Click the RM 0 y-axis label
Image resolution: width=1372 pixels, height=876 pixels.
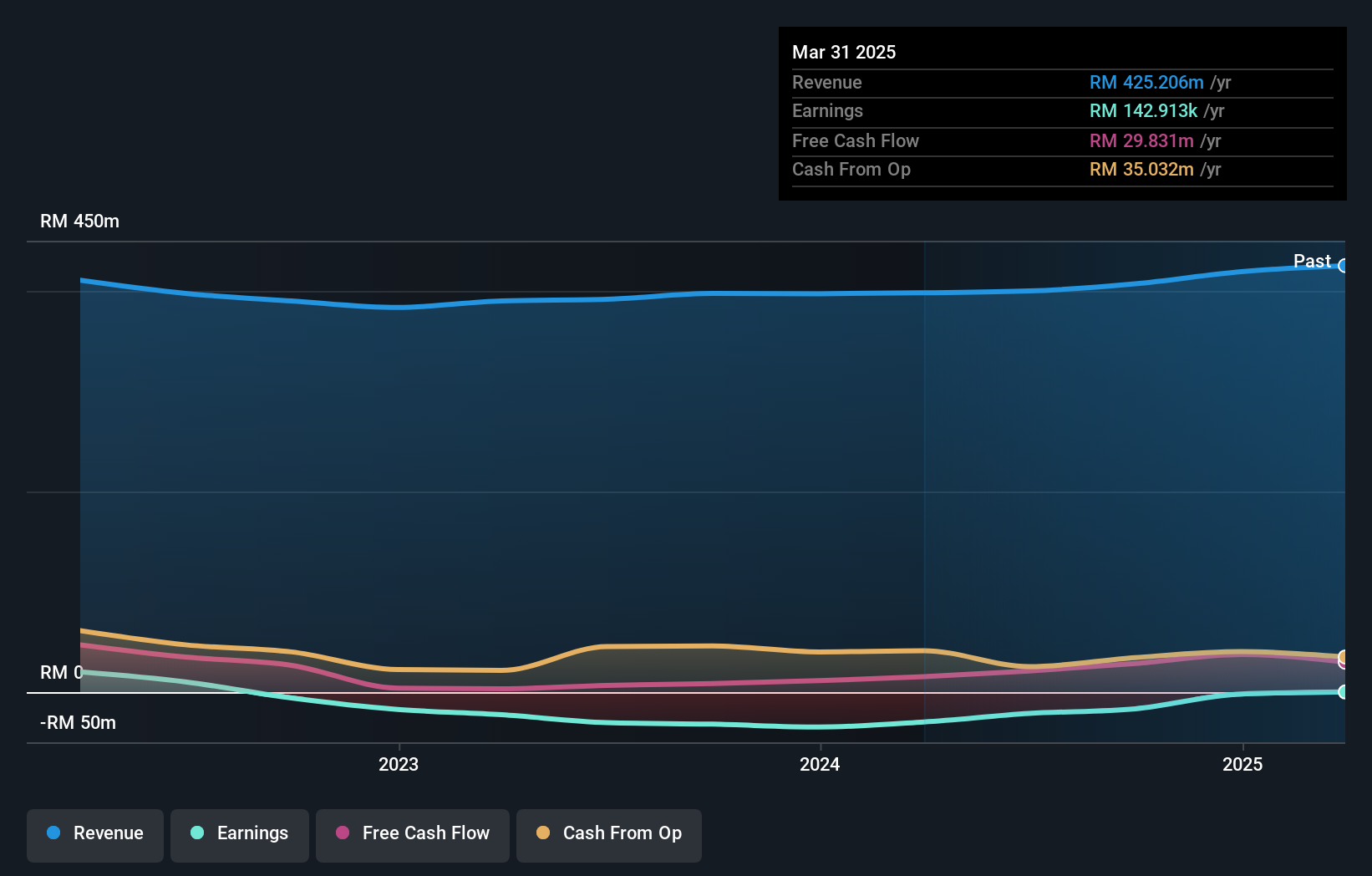point(62,673)
